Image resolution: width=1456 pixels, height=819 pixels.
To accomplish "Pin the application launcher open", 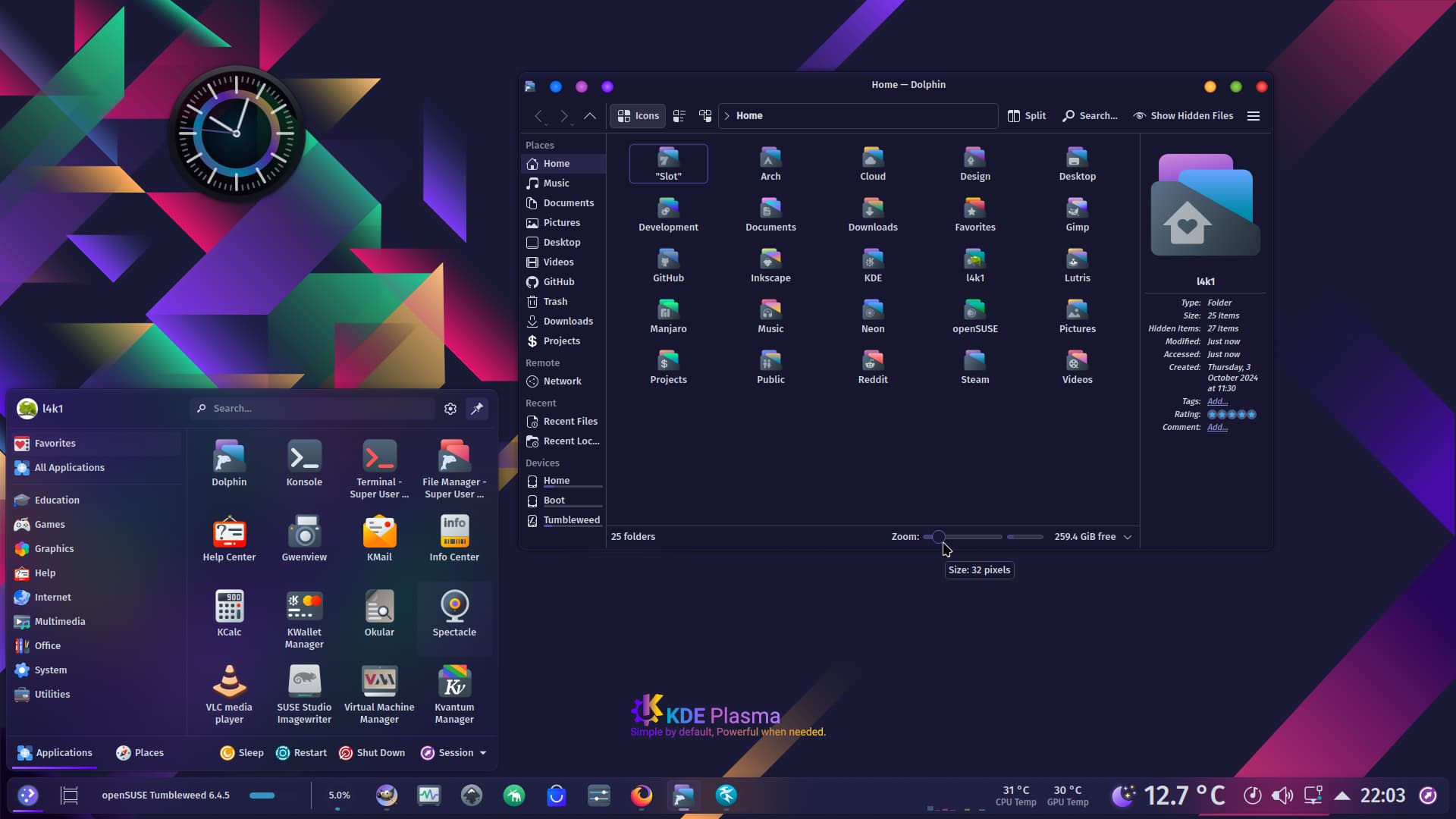I will pyautogui.click(x=477, y=409).
